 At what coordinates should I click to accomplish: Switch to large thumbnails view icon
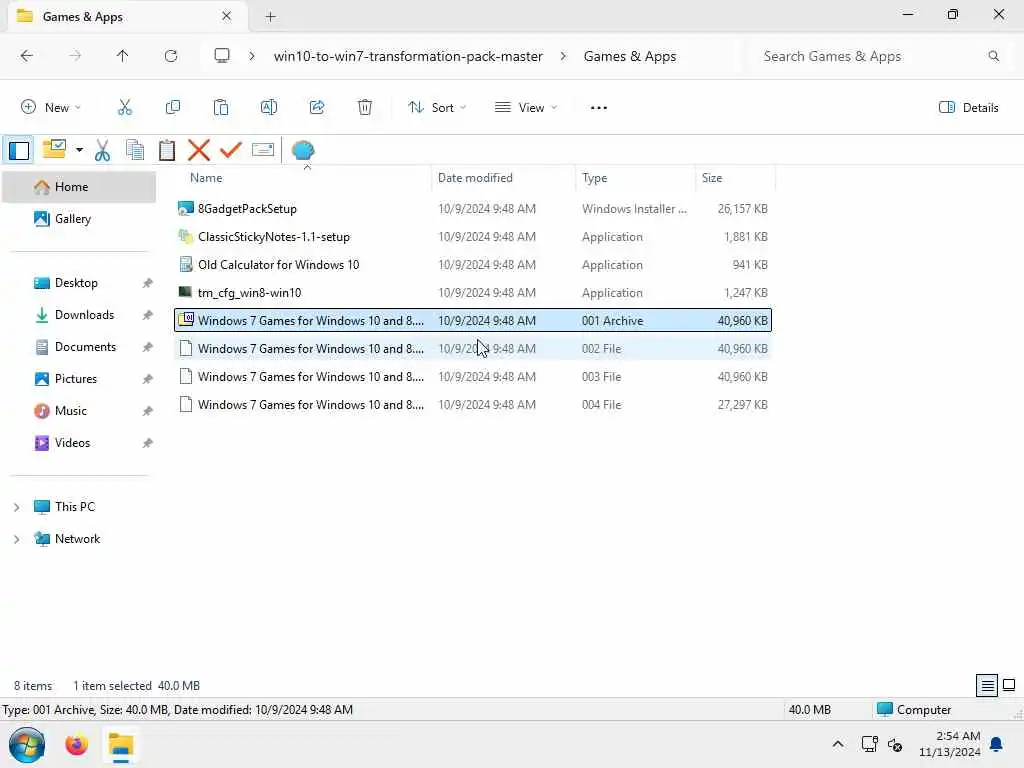pos(1009,685)
